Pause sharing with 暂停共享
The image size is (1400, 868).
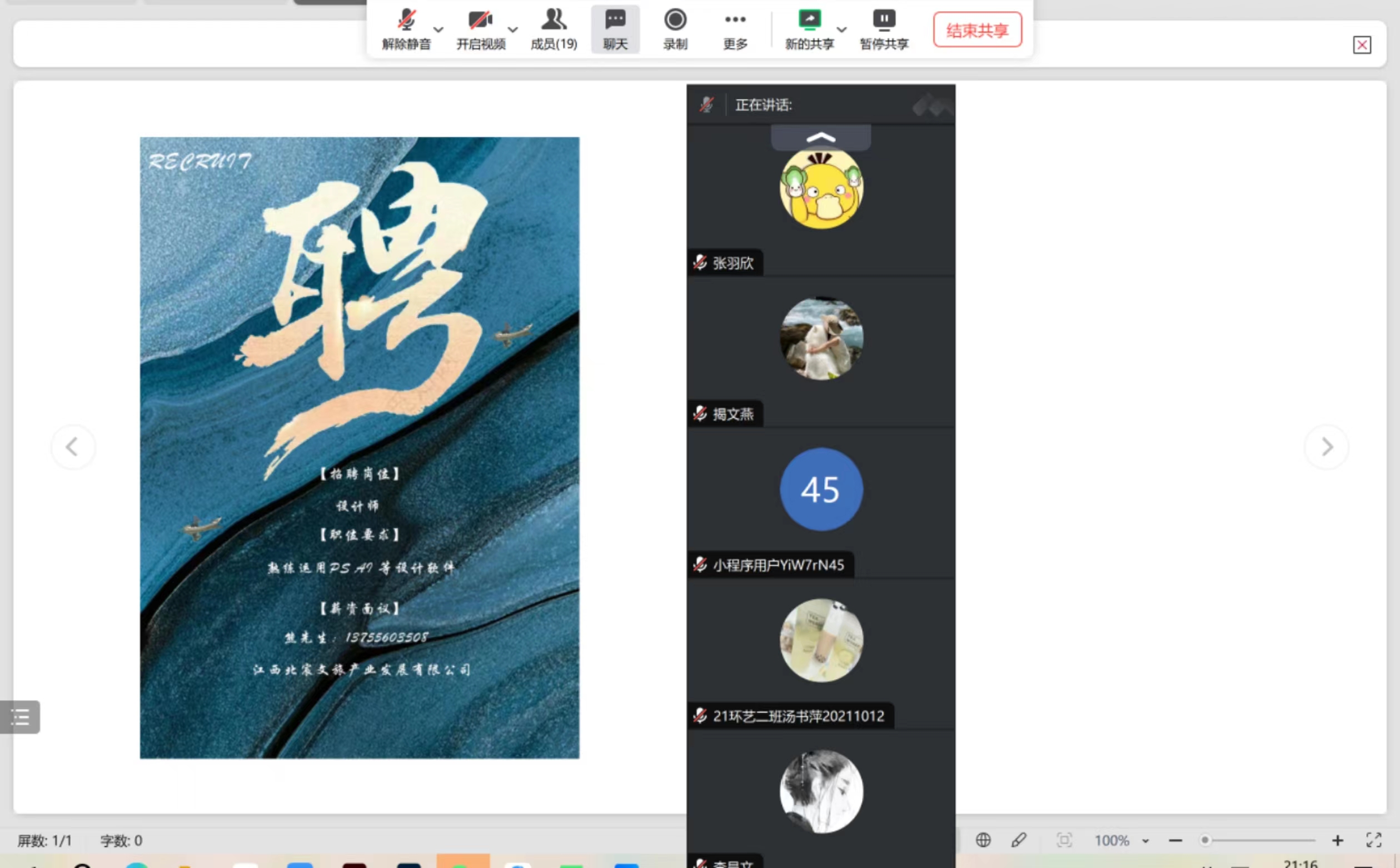(x=884, y=29)
